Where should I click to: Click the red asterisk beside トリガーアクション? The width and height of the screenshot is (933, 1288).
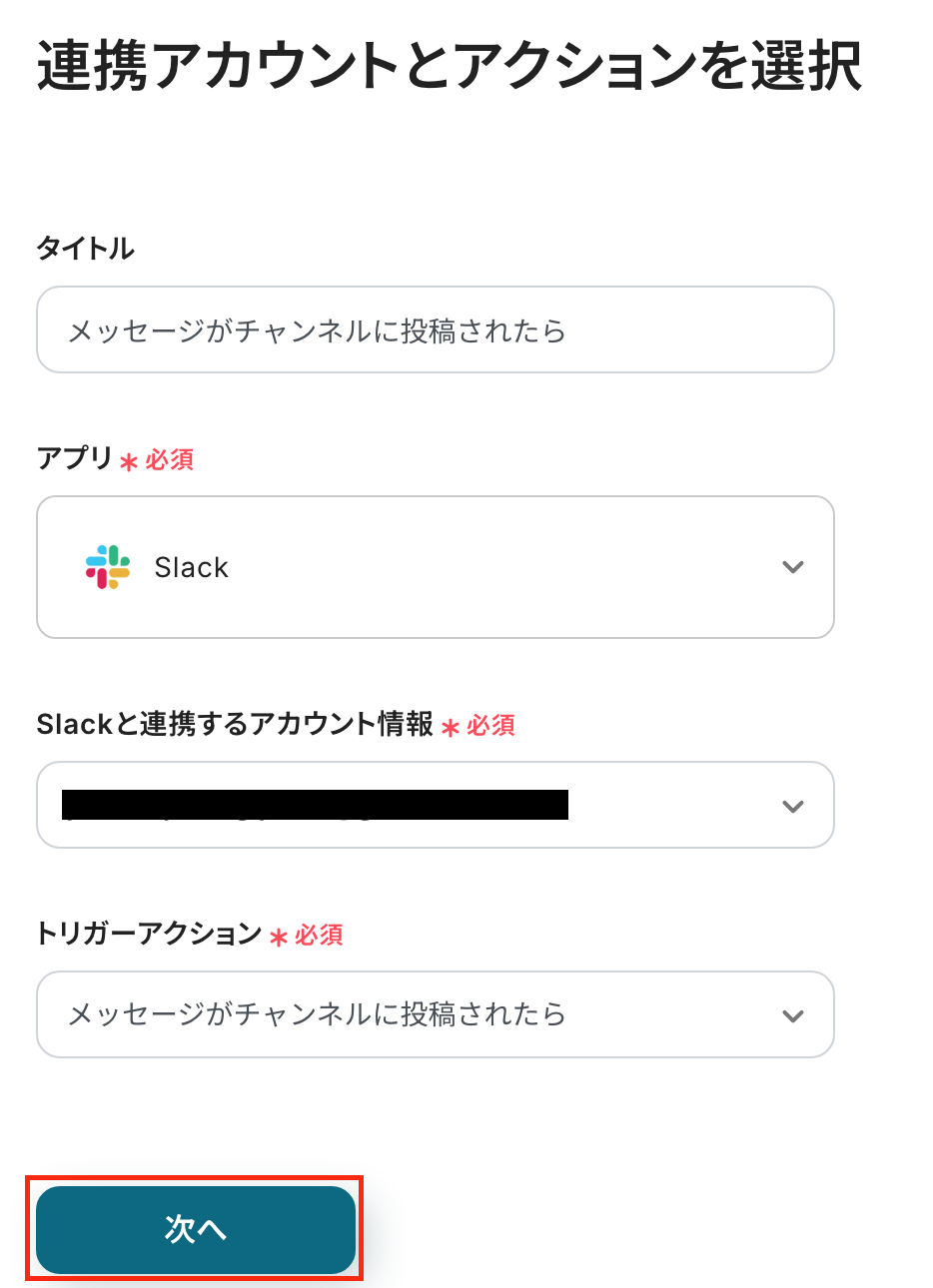279,938
